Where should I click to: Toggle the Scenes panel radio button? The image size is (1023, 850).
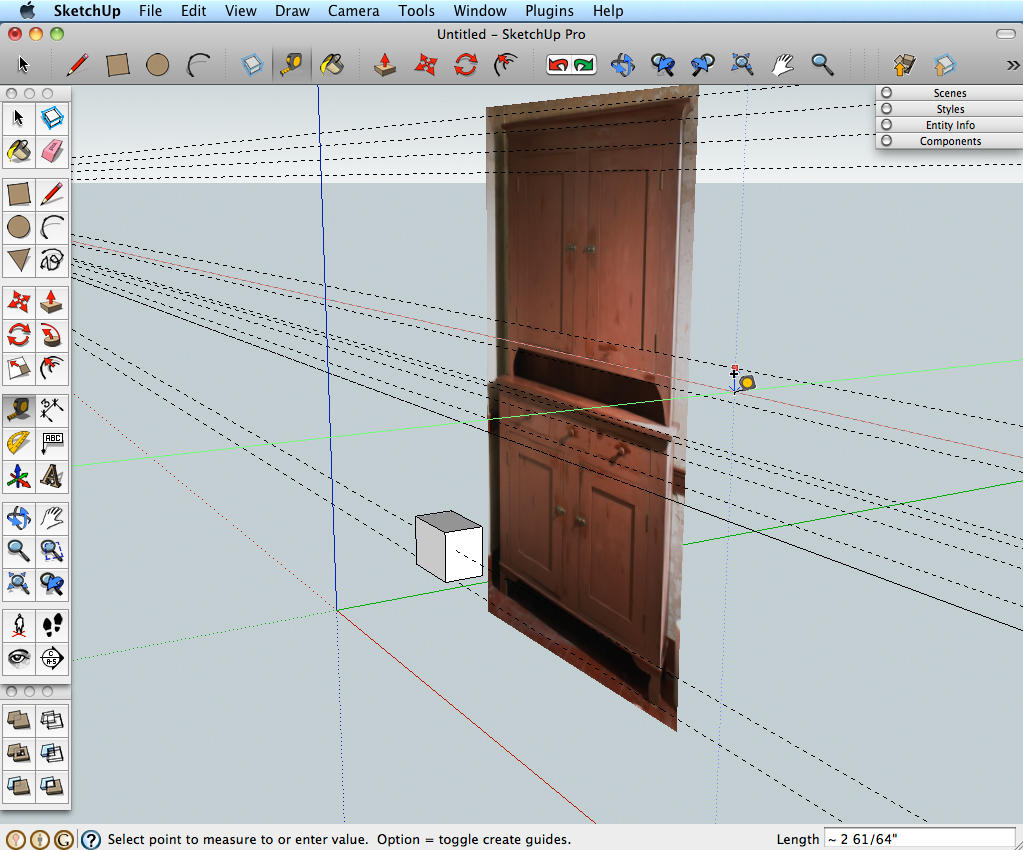click(887, 93)
